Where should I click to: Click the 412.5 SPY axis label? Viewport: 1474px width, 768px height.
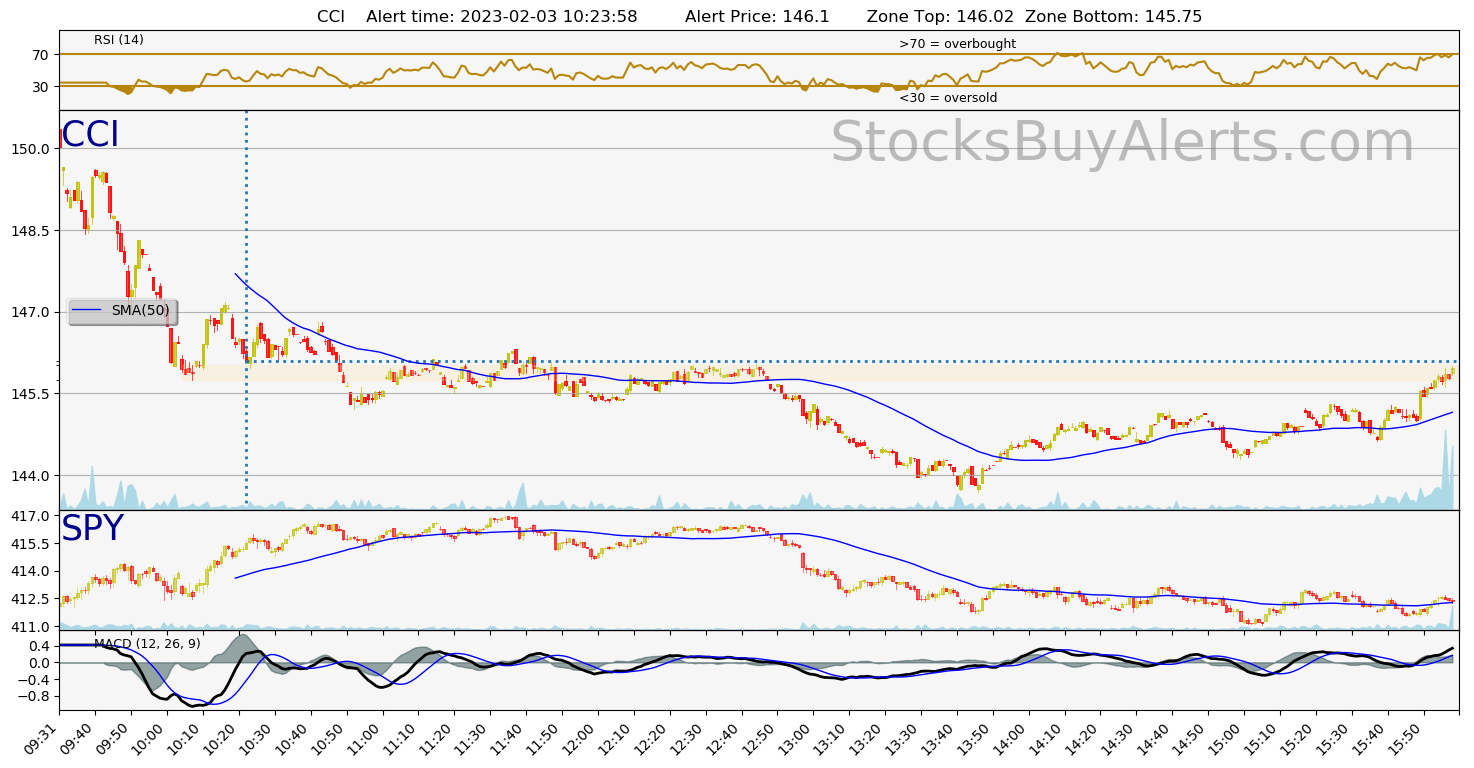[30, 599]
